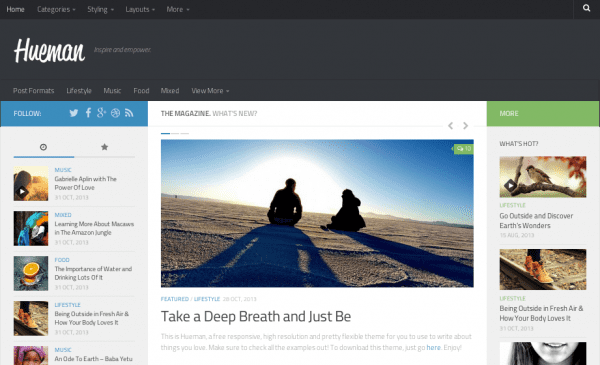Expand the Categories dropdown menu
Viewport: 600px width, 365px height.
tap(56, 9)
